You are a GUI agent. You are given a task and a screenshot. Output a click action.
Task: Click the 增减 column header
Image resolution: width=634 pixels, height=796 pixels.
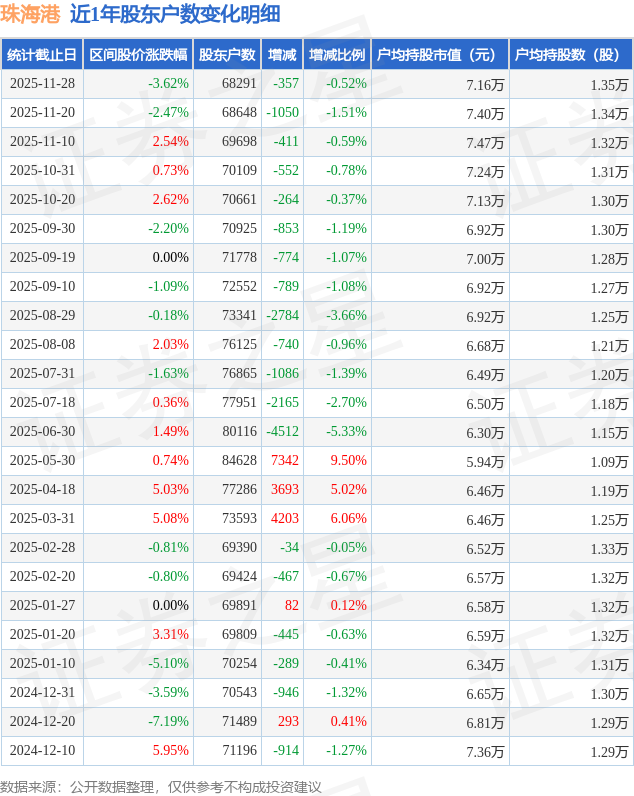point(282,55)
